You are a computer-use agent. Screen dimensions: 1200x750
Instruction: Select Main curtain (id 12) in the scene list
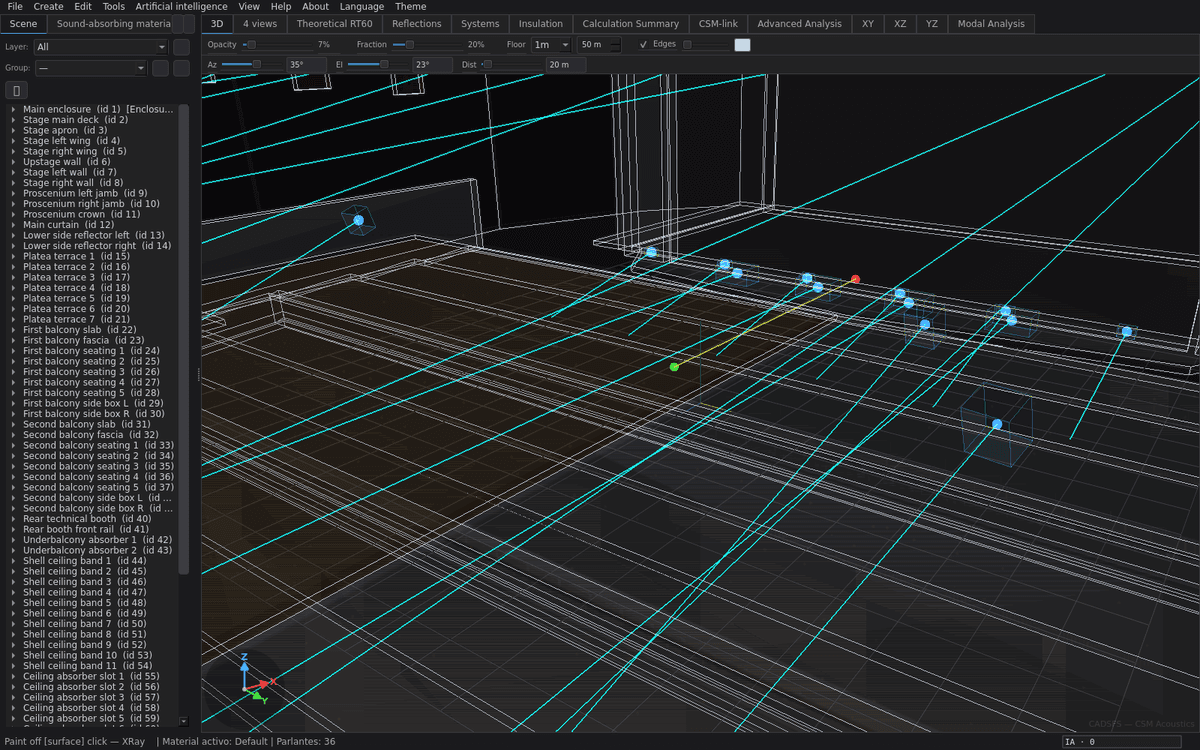[68, 225]
